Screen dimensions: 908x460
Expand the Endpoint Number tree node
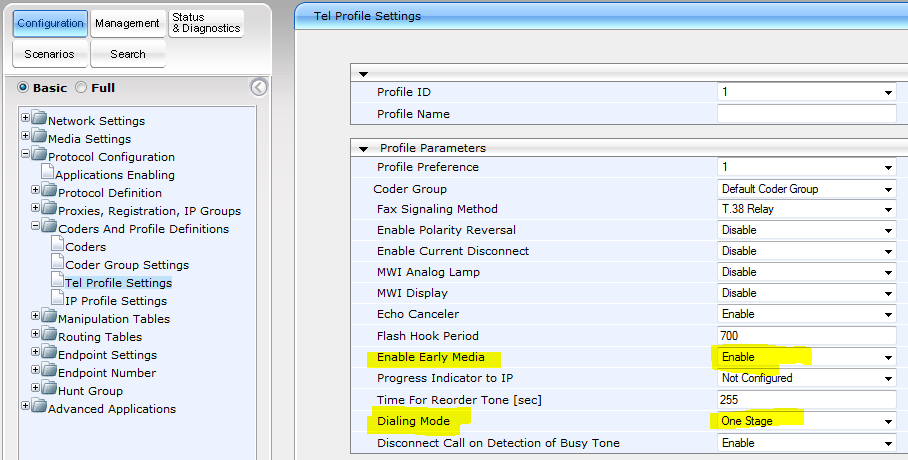coord(35,370)
